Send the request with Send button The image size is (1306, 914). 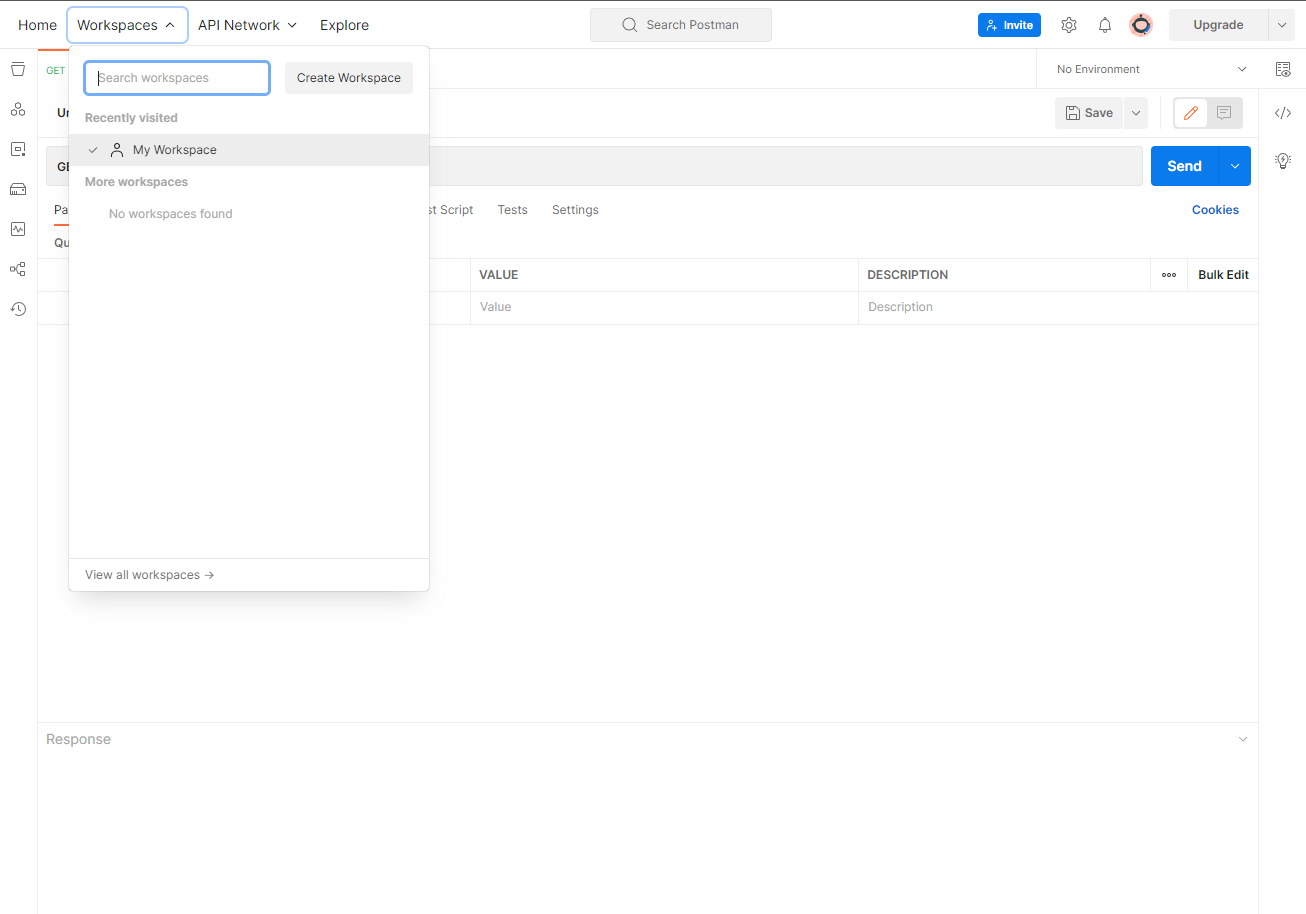pyautogui.click(x=1184, y=166)
